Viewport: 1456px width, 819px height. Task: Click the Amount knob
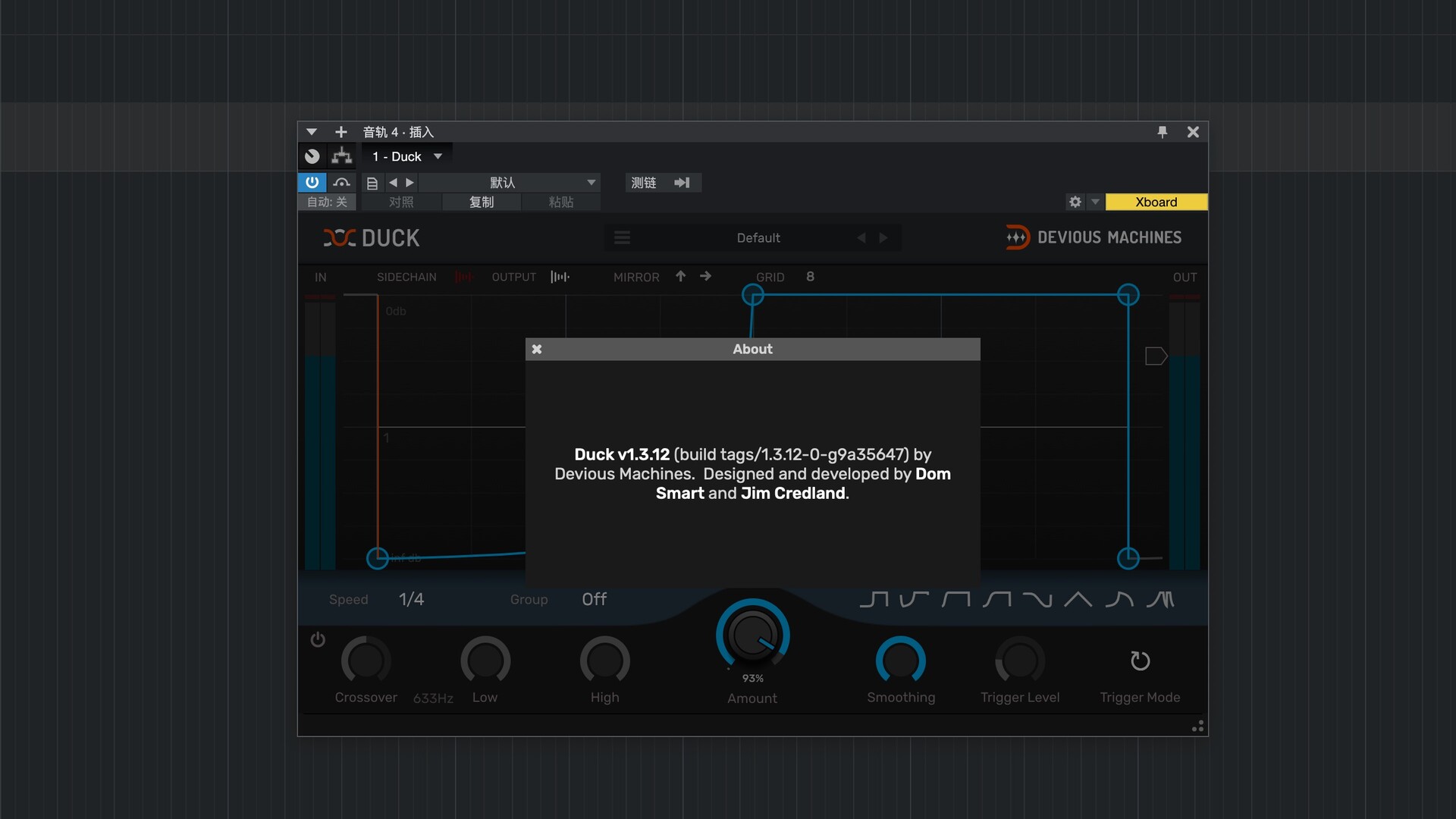tap(753, 635)
